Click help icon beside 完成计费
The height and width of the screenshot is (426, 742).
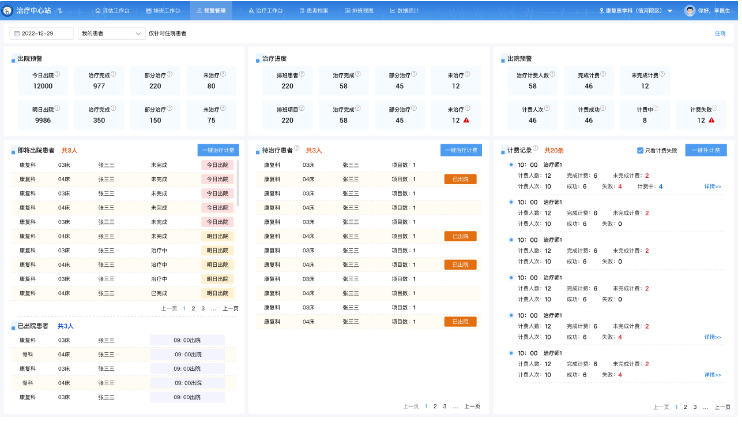(603, 74)
